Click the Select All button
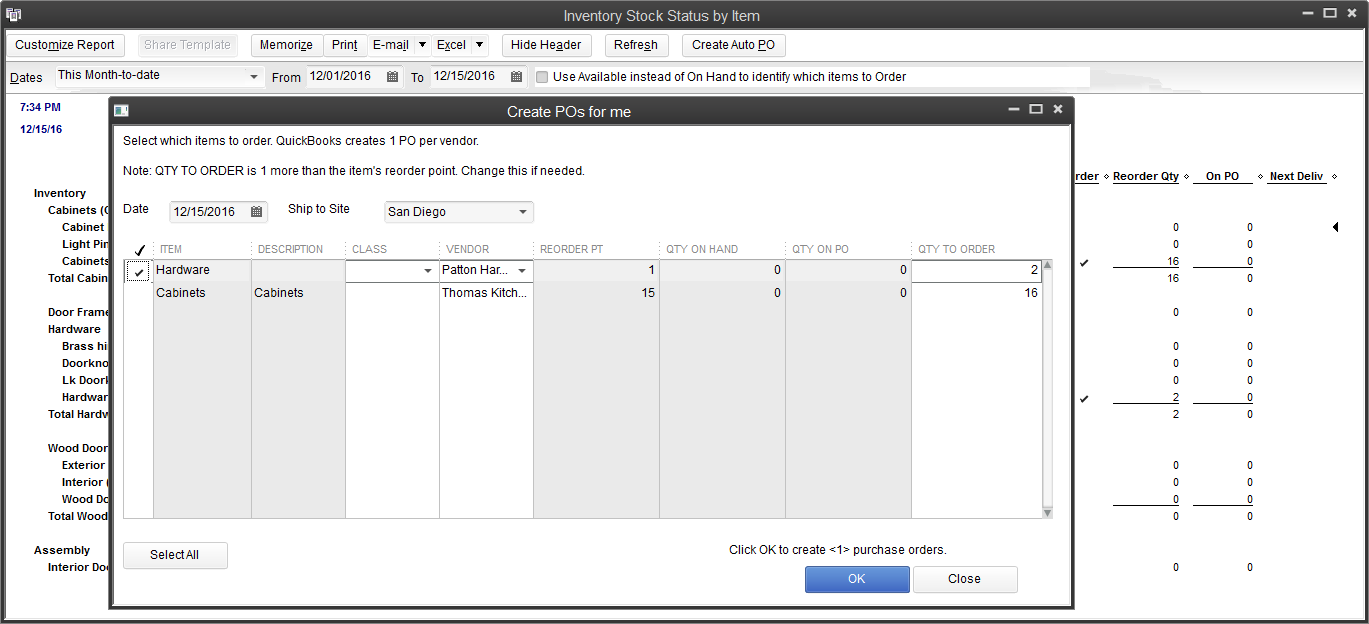Image resolution: width=1369 pixels, height=624 pixels. point(175,555)
